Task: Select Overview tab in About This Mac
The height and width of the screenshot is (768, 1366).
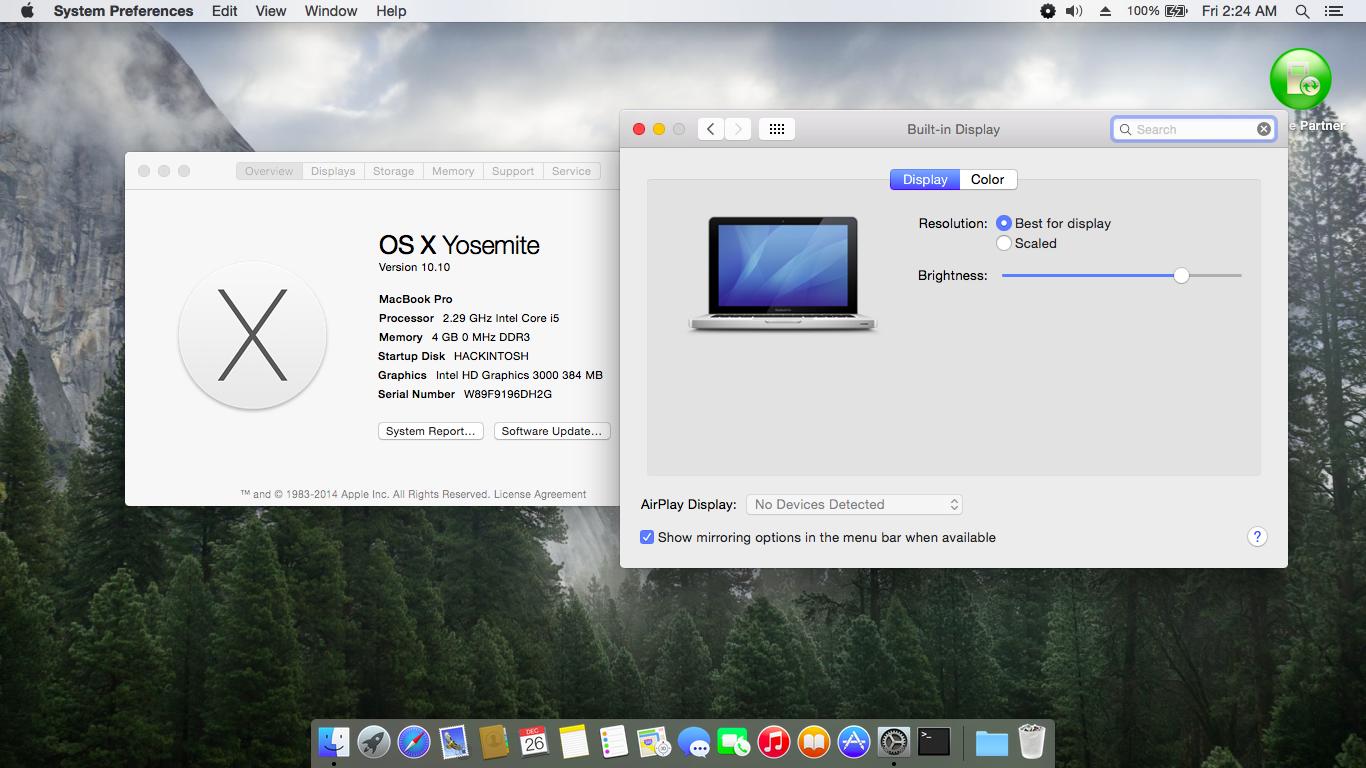Action: point(269,171)
